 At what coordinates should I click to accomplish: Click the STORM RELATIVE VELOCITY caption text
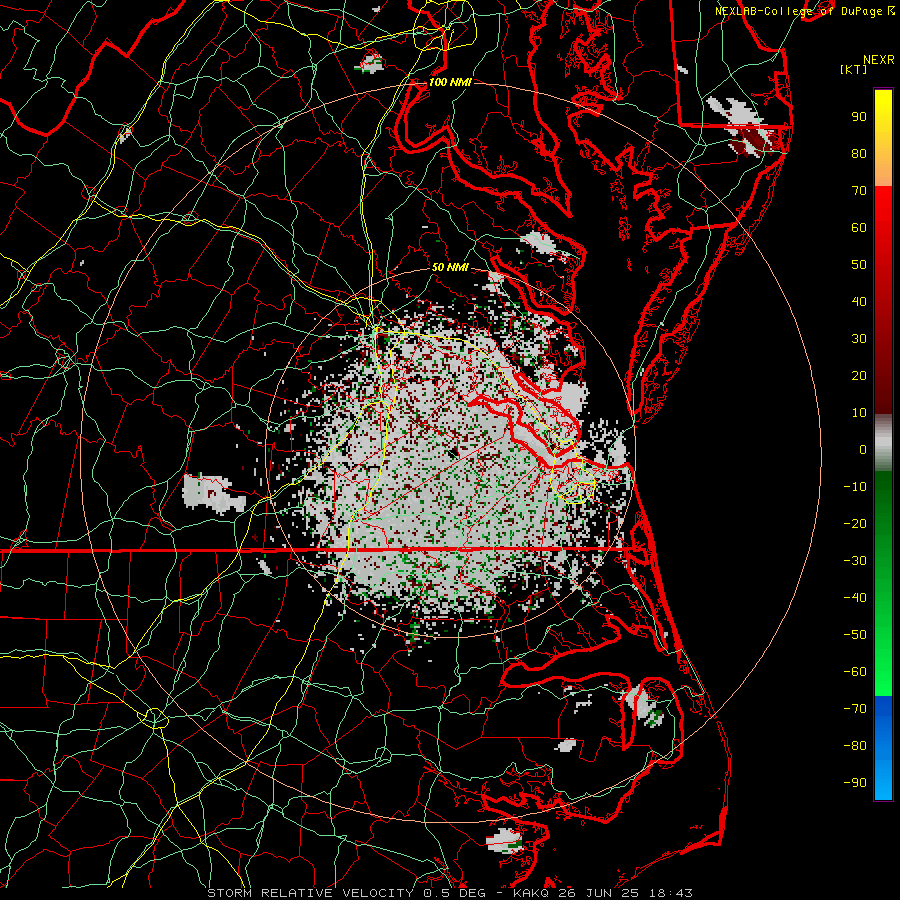point(312,893)
